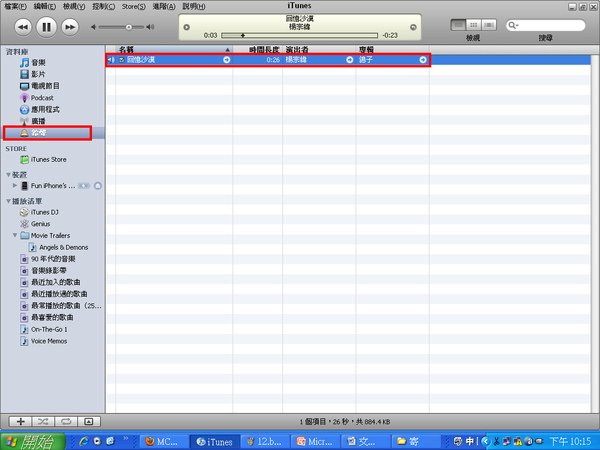Open the 控制(C) menu
Screen dimensions: 600x450
point(103,7)
